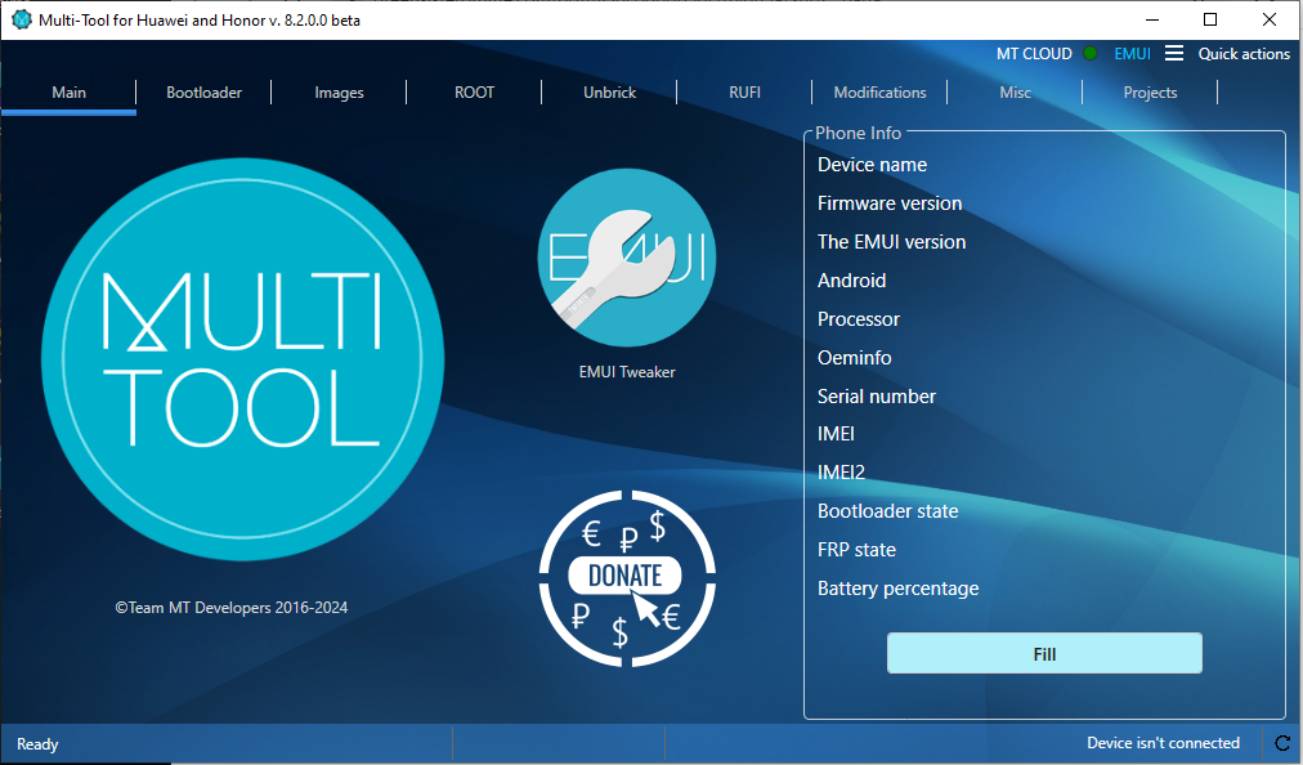The width and height of the screenshot is (1303, 765).
Task: Click the green MT CLOUD status indicator
Action: point(1091,53)
